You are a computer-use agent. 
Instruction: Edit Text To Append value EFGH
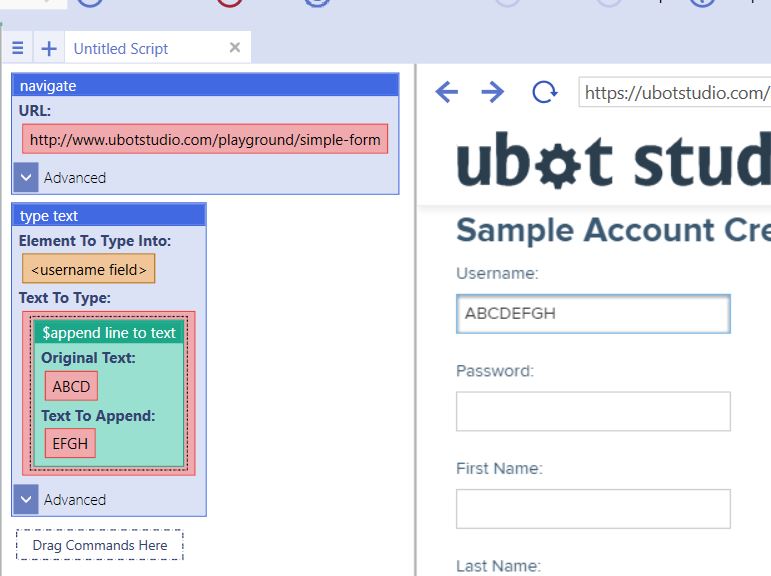(x=70, y=443)
